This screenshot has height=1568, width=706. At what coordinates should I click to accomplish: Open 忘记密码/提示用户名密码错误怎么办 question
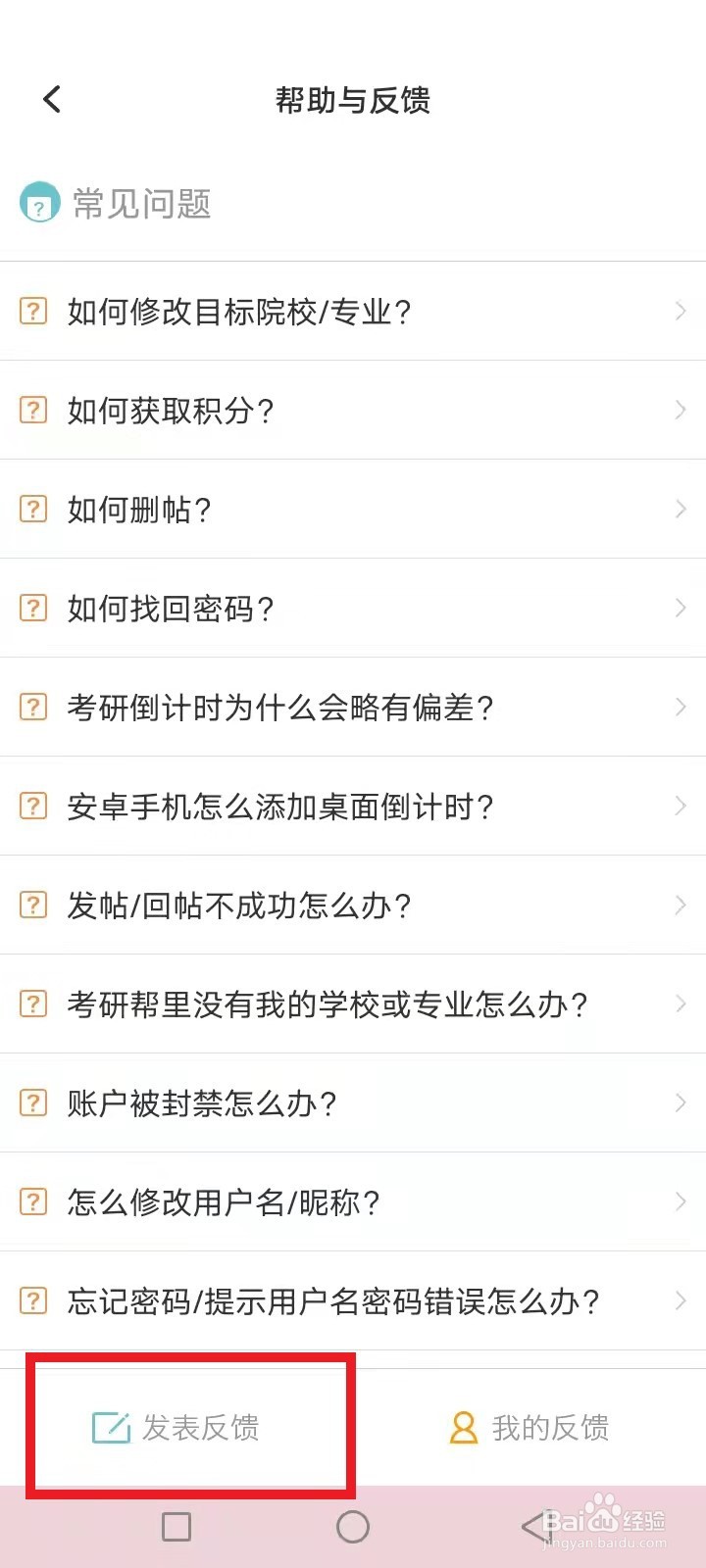click(332, 1301)
